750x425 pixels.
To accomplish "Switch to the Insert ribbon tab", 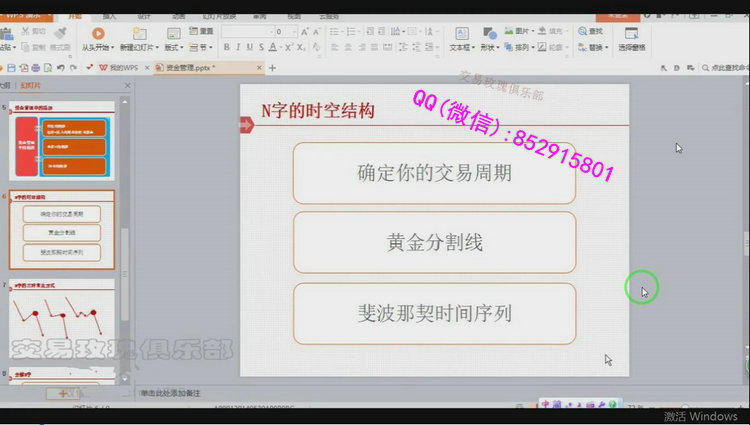I will tap(110, 16).
